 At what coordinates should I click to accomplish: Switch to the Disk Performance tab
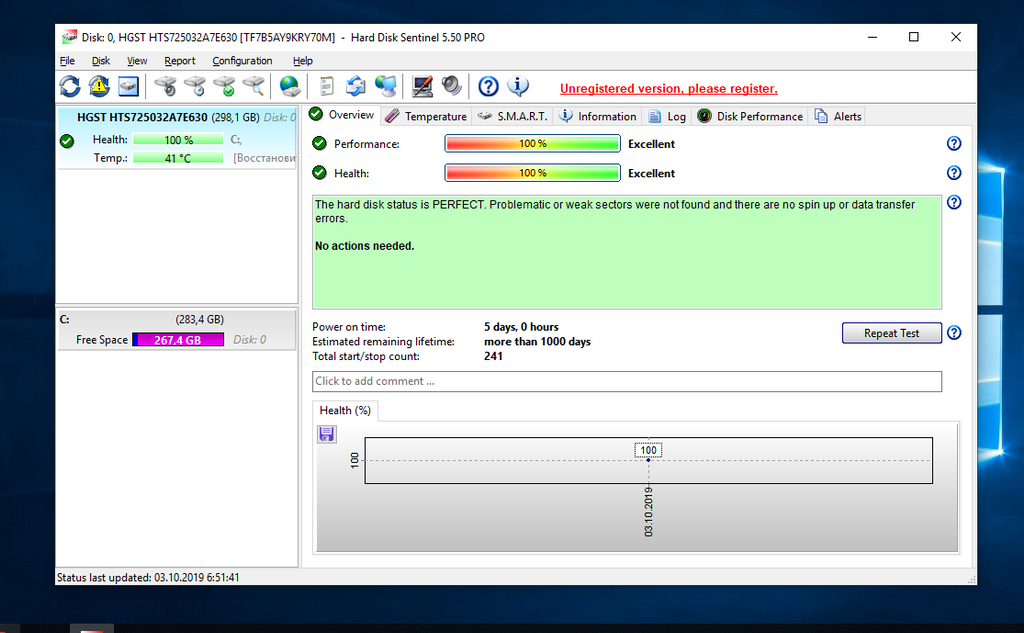tap(750, 116)
